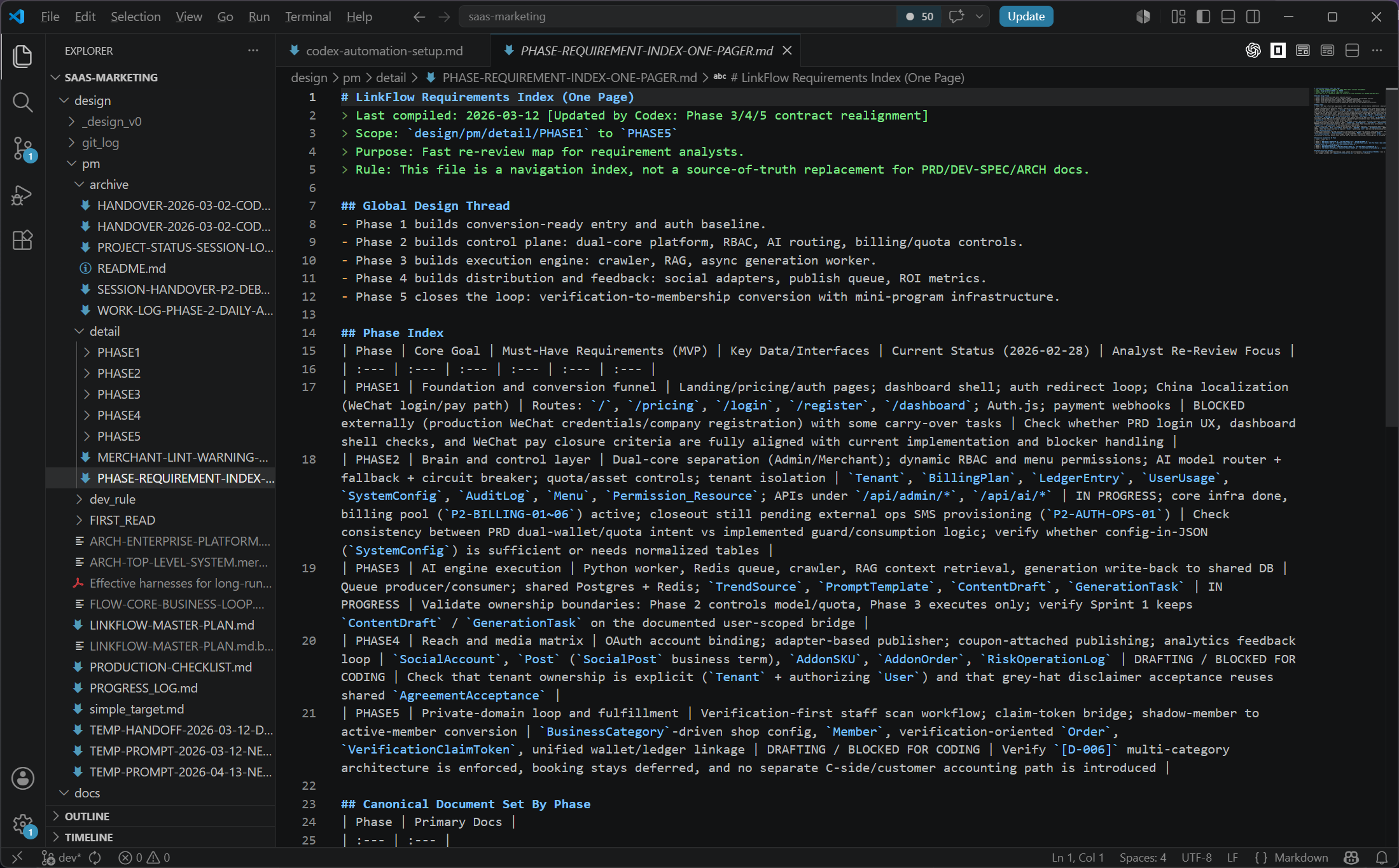This screenshot has width=1399, height=868.
Task: Close the PHASE-REQUIREMENT-INDEX-ONE-PAGER.md tab
Action: [x=787, y=50]
